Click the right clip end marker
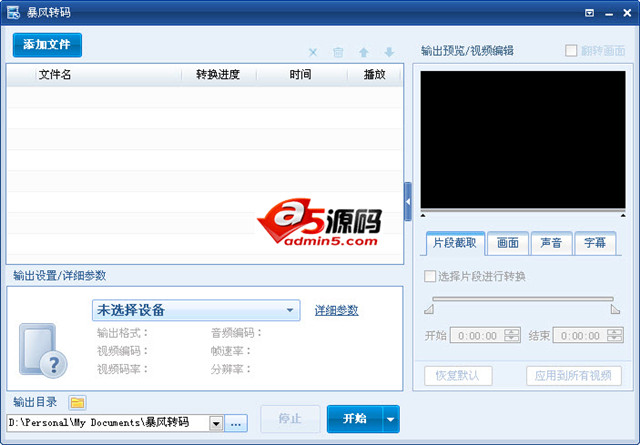The width and height of the screenshot is (640, 445). (615, 309)
